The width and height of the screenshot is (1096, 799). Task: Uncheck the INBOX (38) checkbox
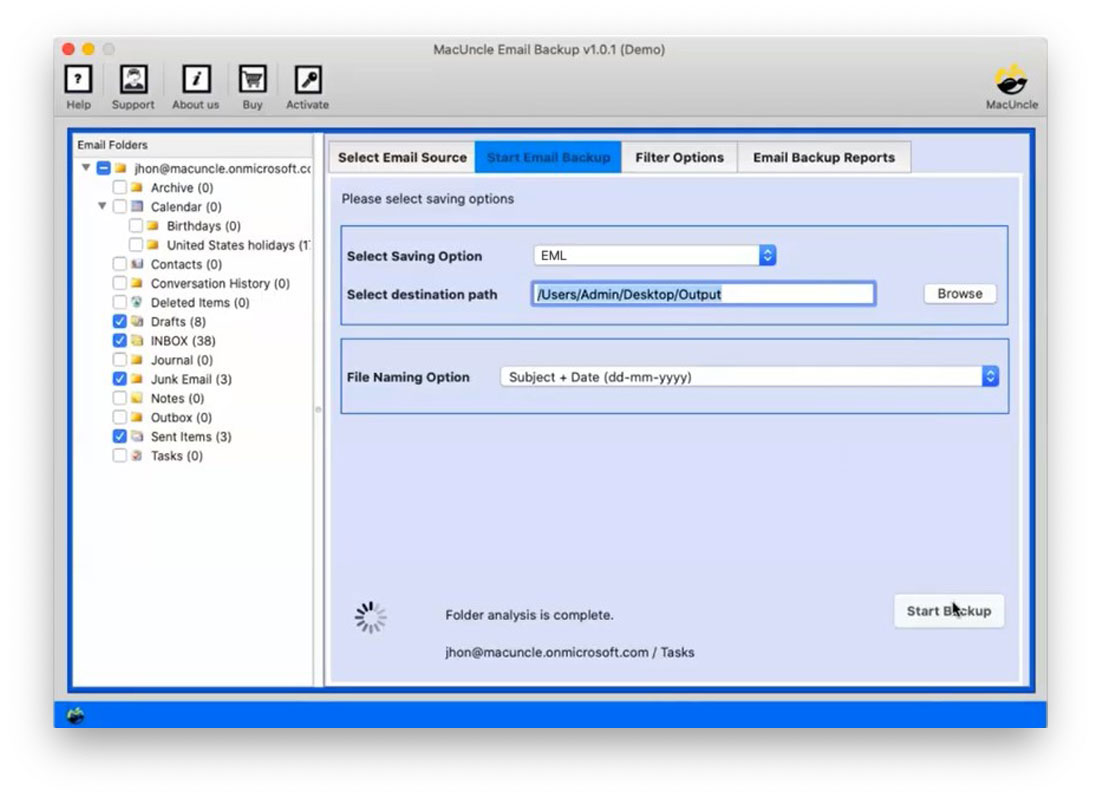pyautogui.click(x=120, y=340)
